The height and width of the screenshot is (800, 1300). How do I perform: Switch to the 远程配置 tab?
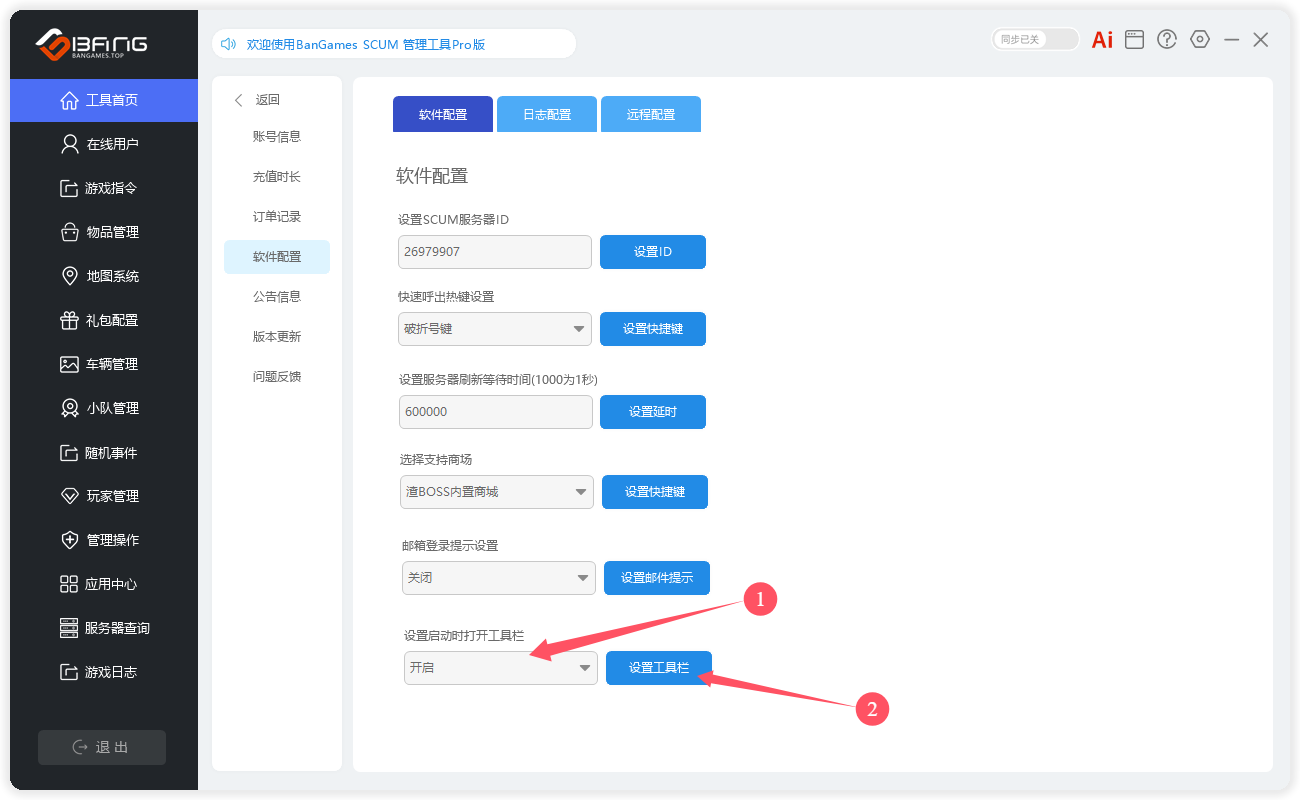[x=651, y=115]
